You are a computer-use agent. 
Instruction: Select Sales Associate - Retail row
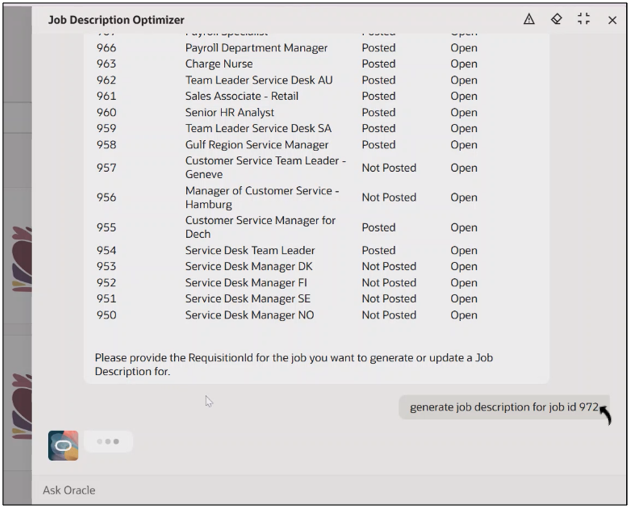pos(242,96)
